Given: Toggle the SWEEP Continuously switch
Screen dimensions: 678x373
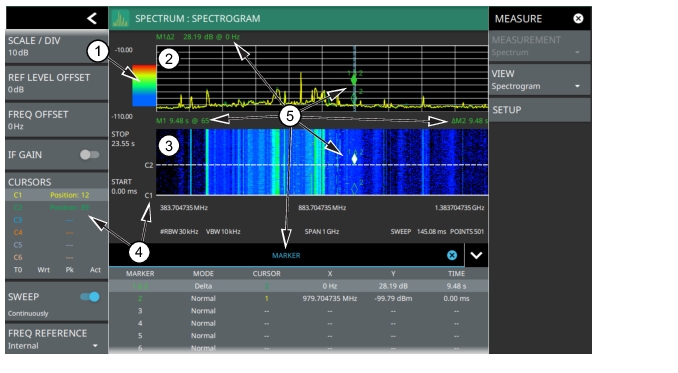Looking at the screenshot, I should [90, 297].
